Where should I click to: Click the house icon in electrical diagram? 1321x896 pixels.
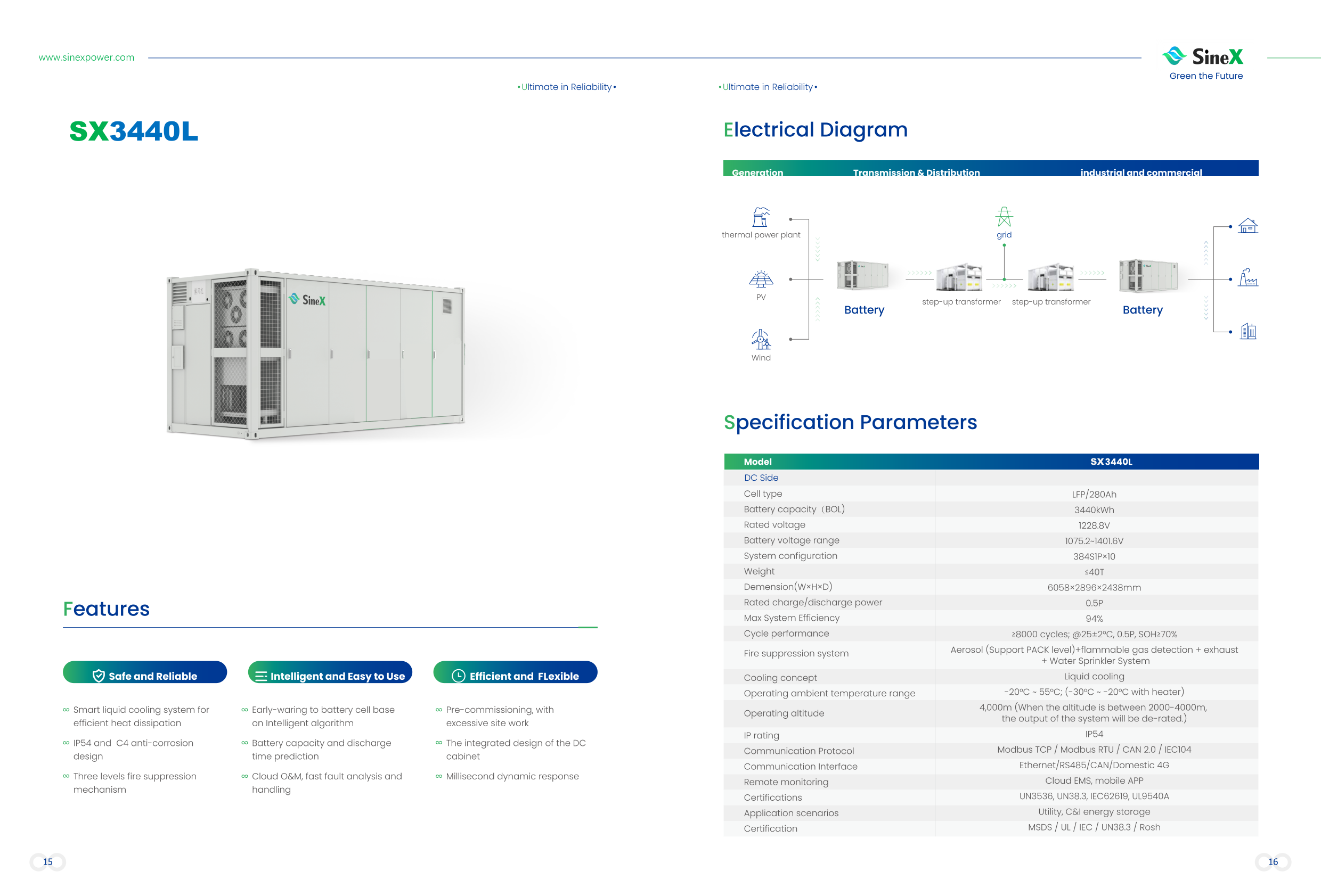(1247, 226)
